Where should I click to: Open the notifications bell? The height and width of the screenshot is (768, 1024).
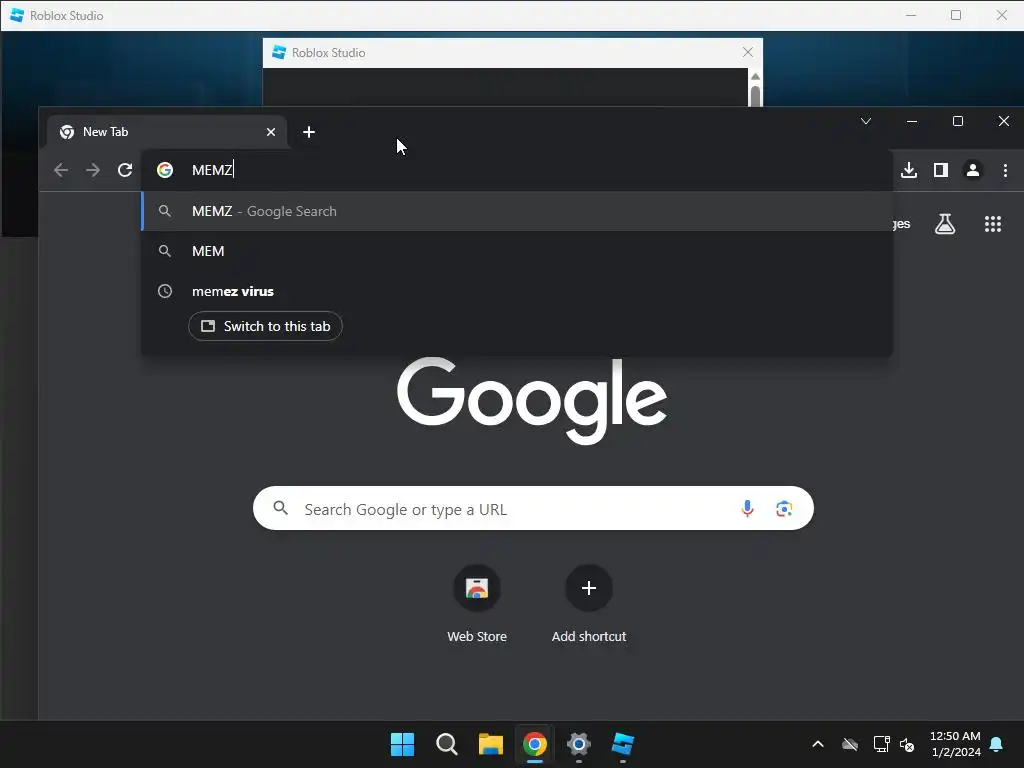coord(996,744)
